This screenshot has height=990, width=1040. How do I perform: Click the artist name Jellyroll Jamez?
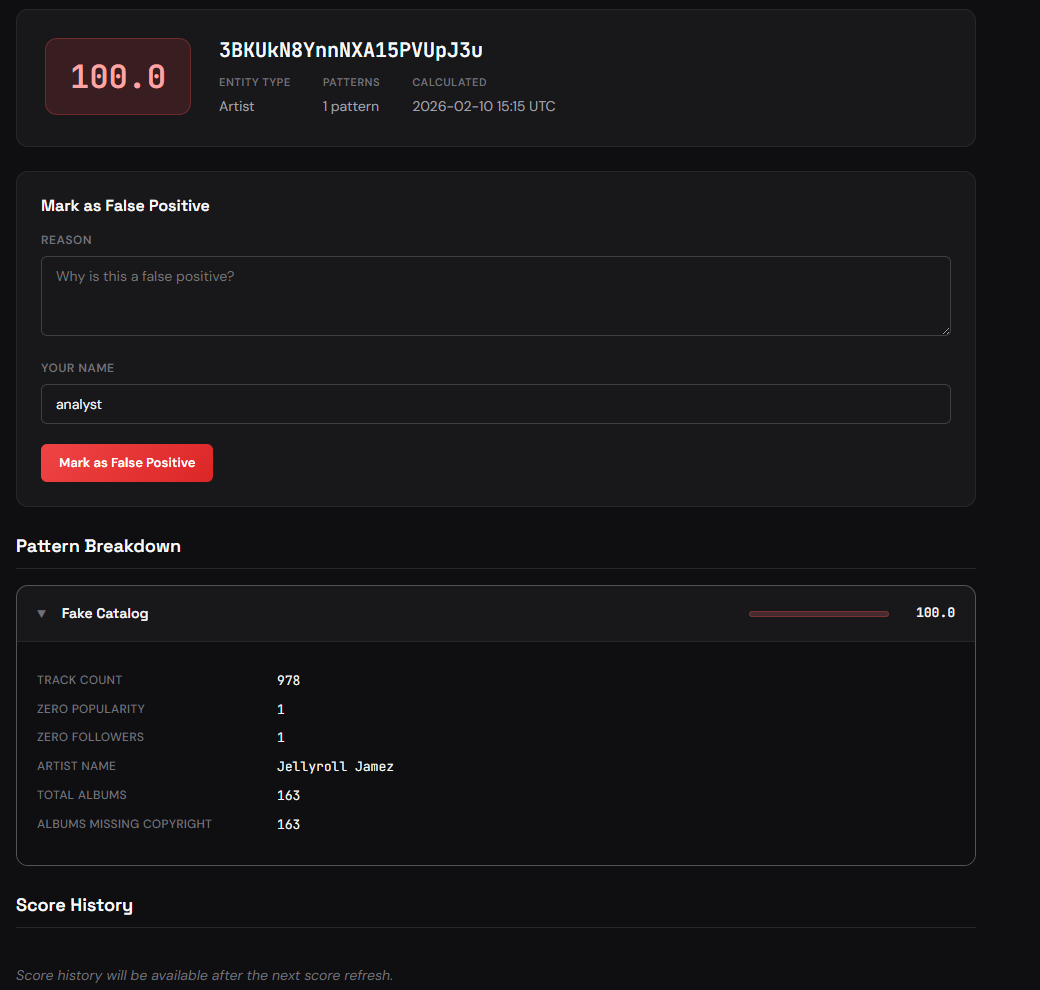[335, 766]
